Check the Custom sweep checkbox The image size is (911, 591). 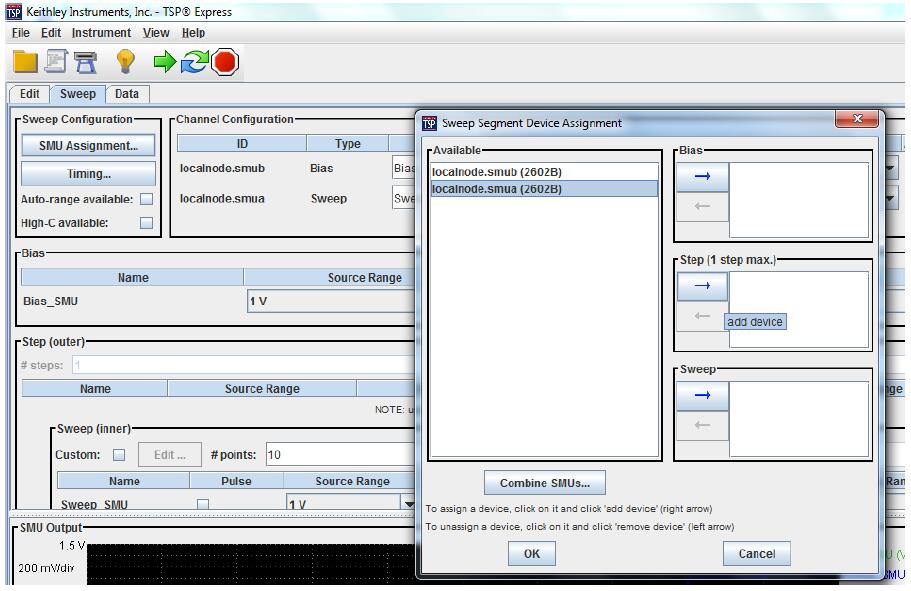pyautogui.click(x=119, y=455)
